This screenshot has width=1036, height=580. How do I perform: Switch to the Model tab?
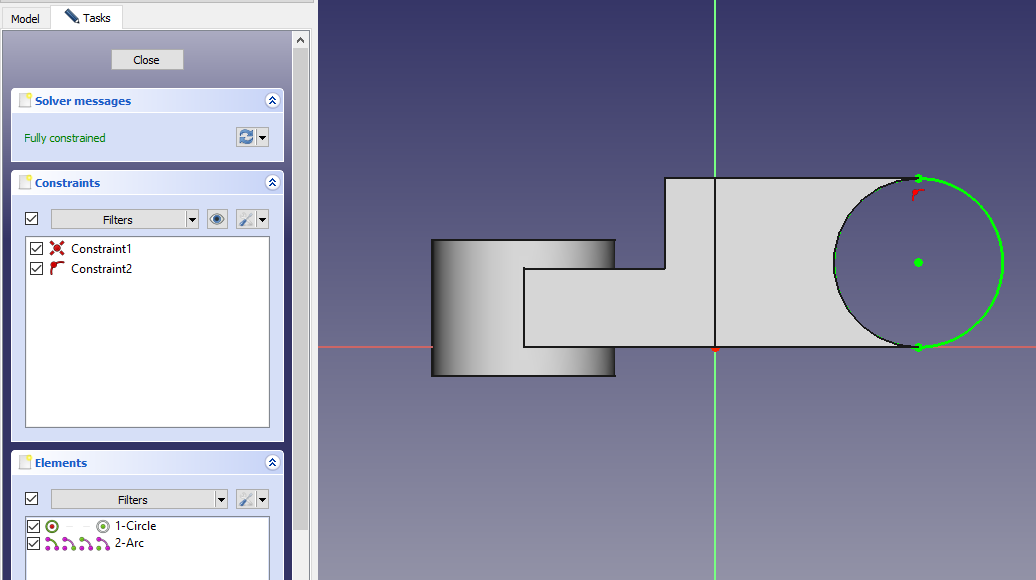[x=25, y=19]
